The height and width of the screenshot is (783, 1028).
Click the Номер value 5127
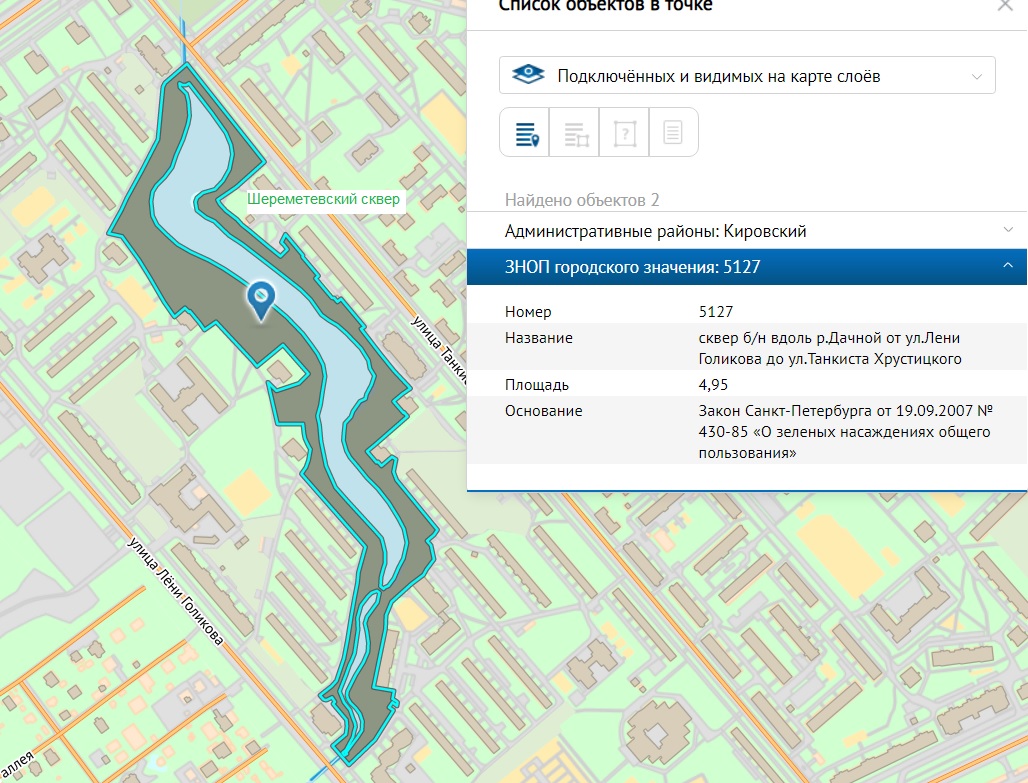point(716,312)
